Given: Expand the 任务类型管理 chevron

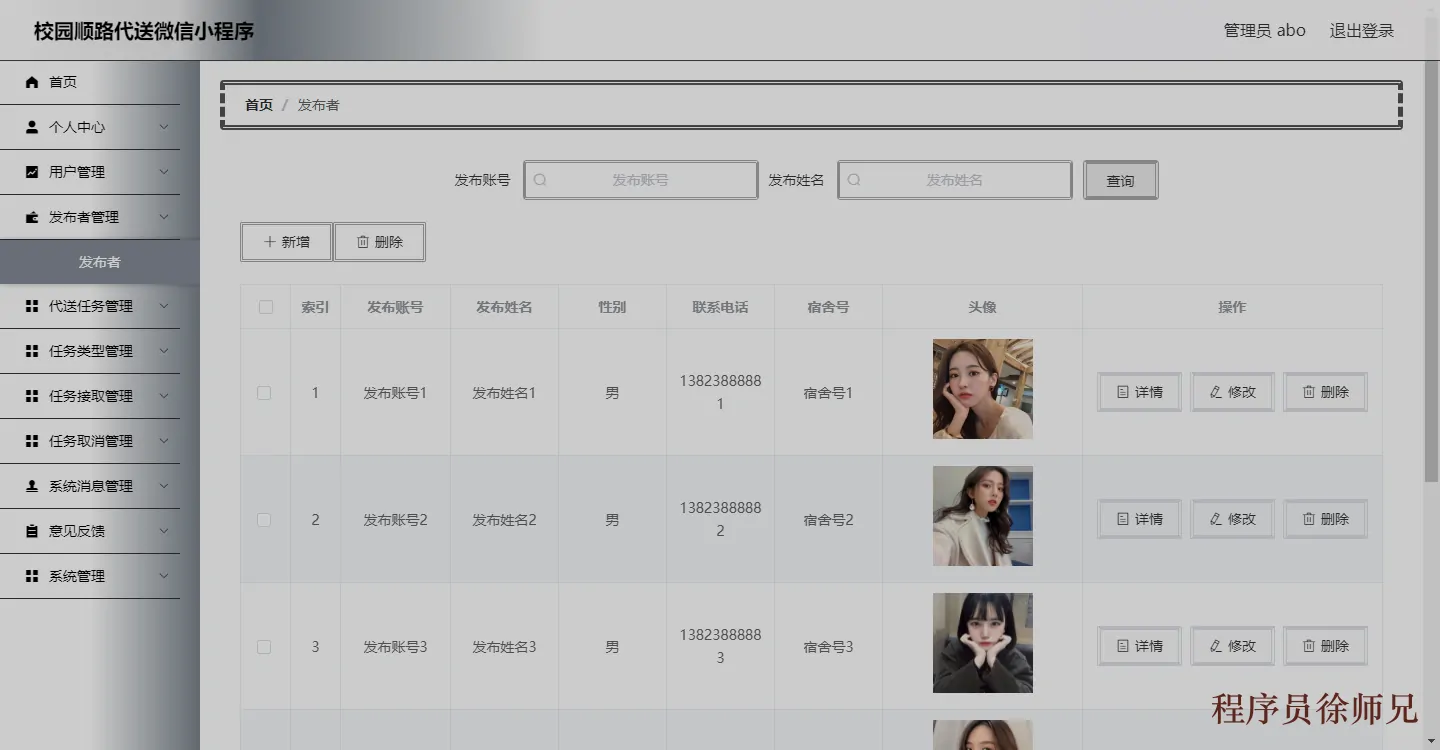Looking at the screenshot, I should click(x=164, y=351).
